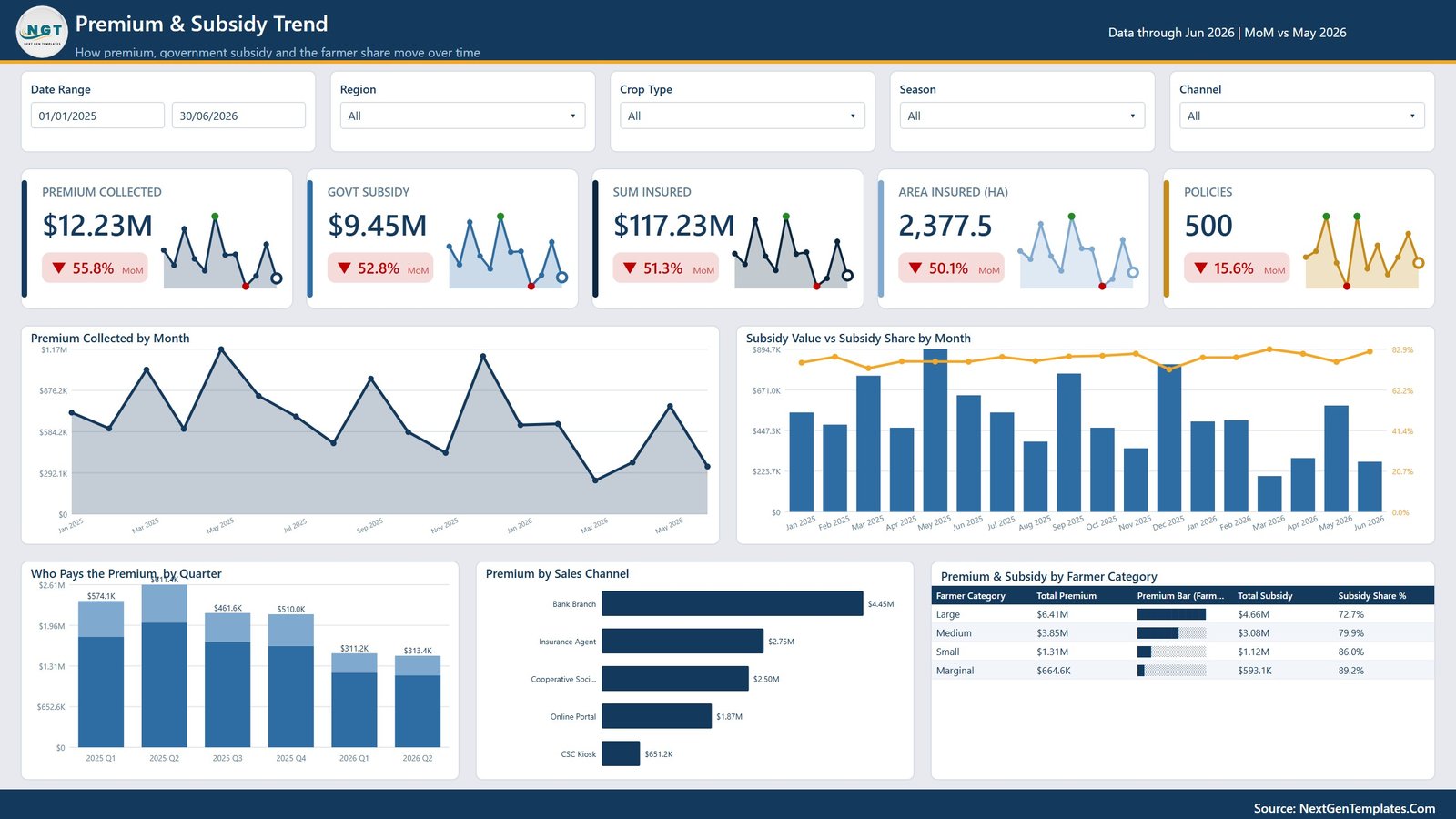Open the Channel filter dropdown
Viewport: 1456px width, 819px height.
[x=1302, y=116]
